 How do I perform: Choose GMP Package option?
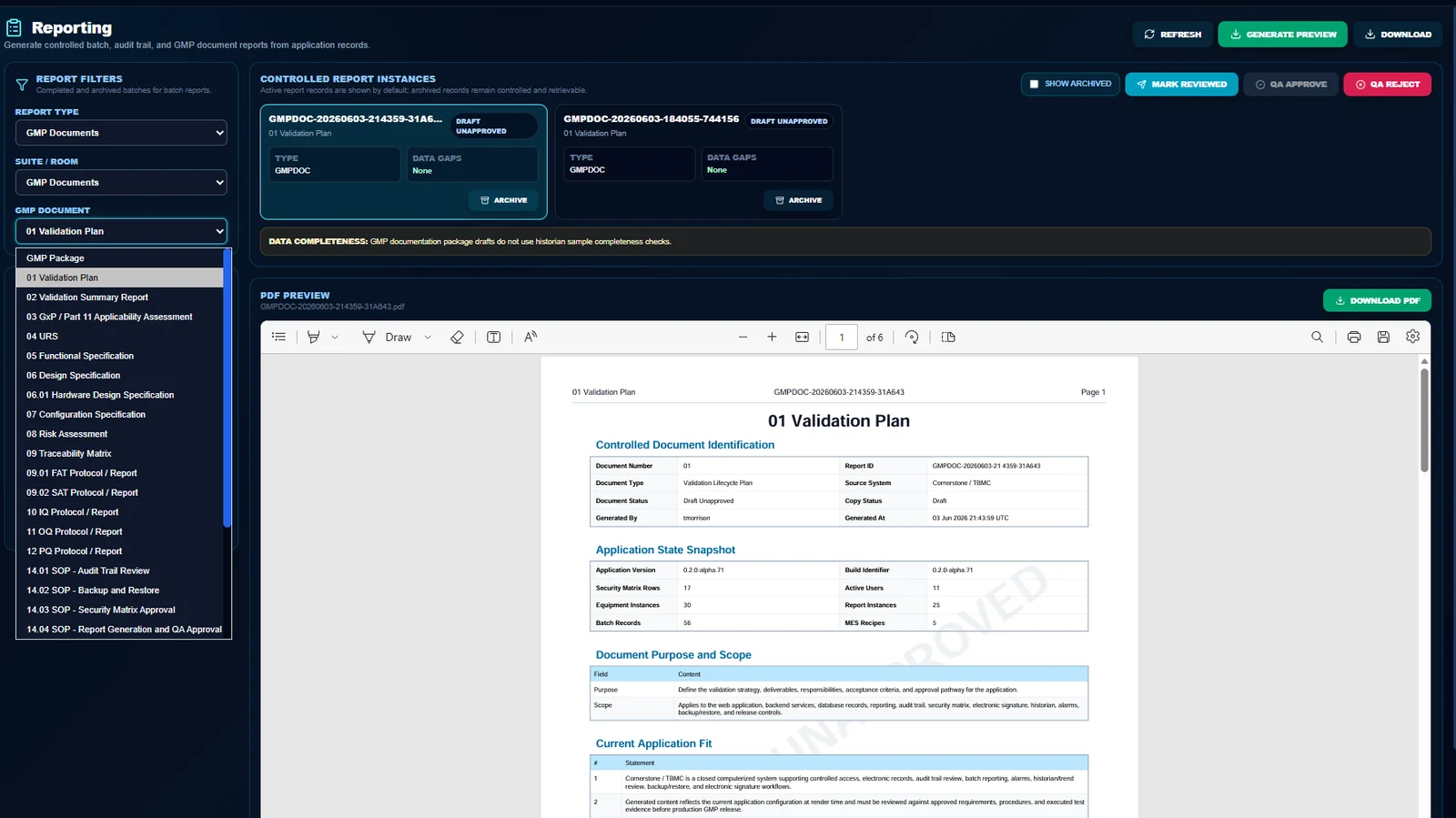click(119, 258)
